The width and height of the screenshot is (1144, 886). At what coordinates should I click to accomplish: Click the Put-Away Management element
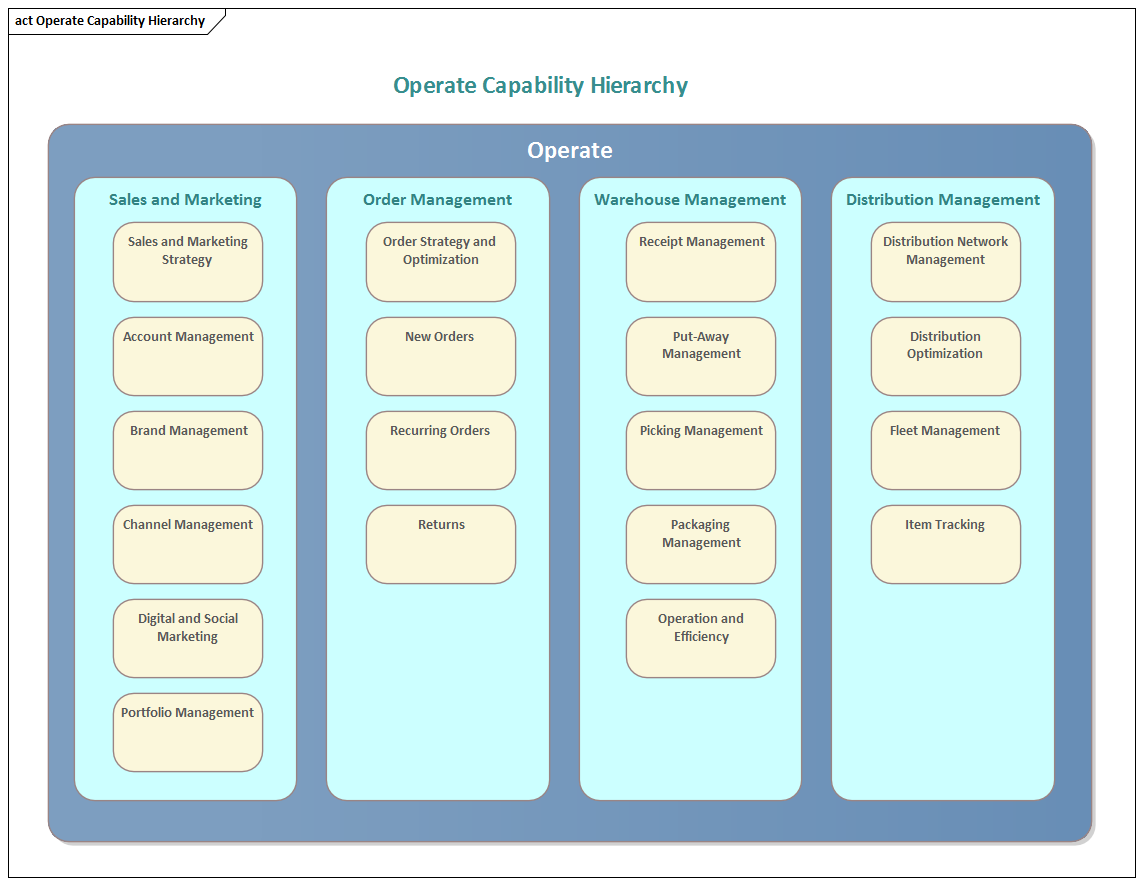pyautogui.click(x=700, y=356)
